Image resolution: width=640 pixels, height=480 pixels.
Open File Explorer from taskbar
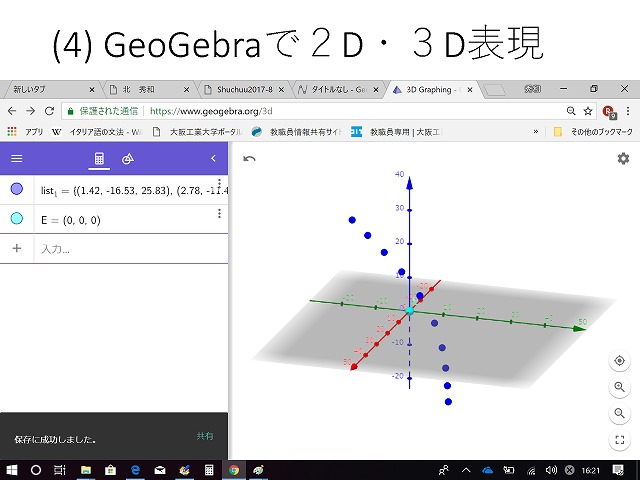[x=85, y=470]
